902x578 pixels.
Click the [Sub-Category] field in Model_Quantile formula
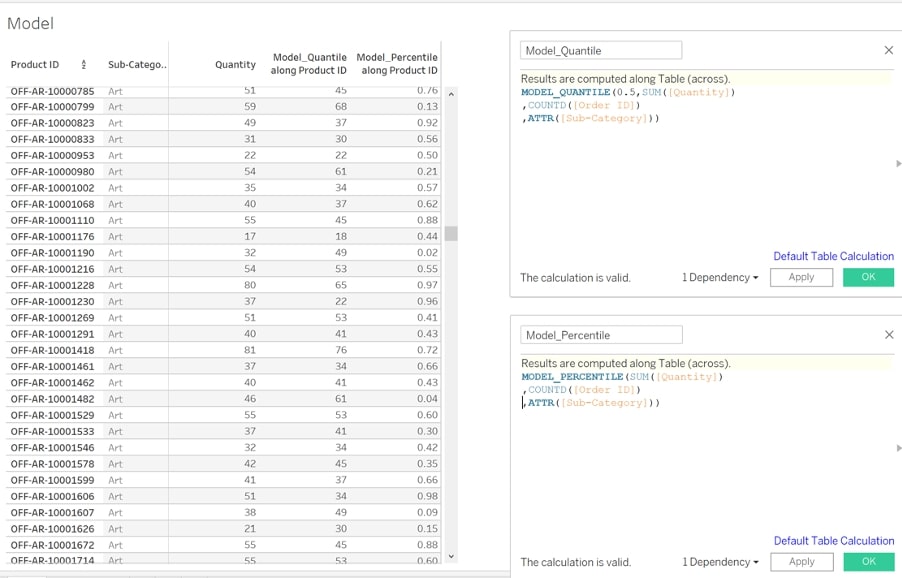(604, 118)
